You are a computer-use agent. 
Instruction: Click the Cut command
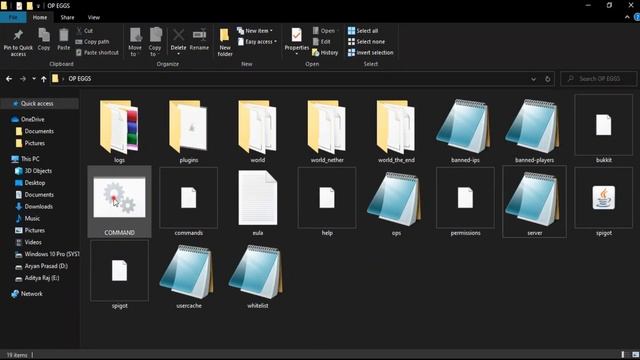[84, 31]
